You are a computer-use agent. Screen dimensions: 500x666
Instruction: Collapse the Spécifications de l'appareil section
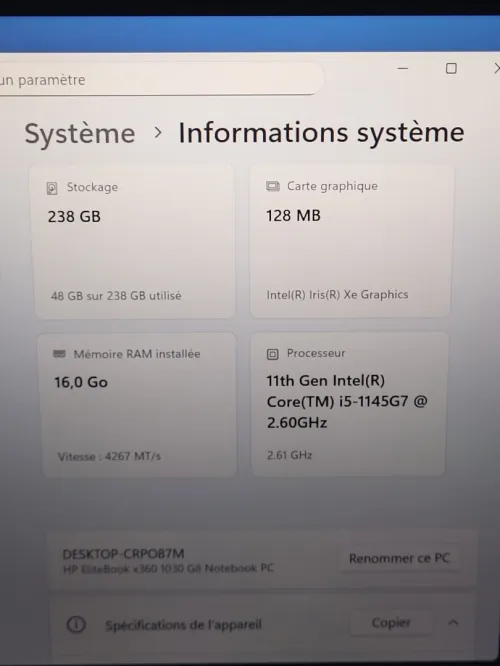point(453,623)
